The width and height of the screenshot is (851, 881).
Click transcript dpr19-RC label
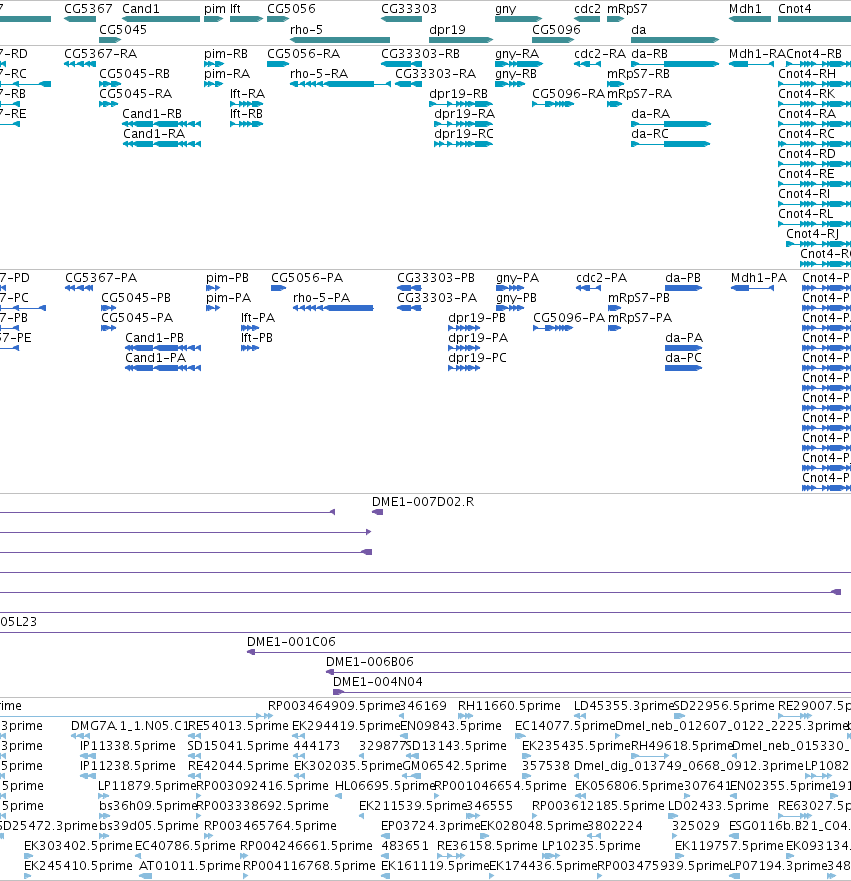[464, 134]
